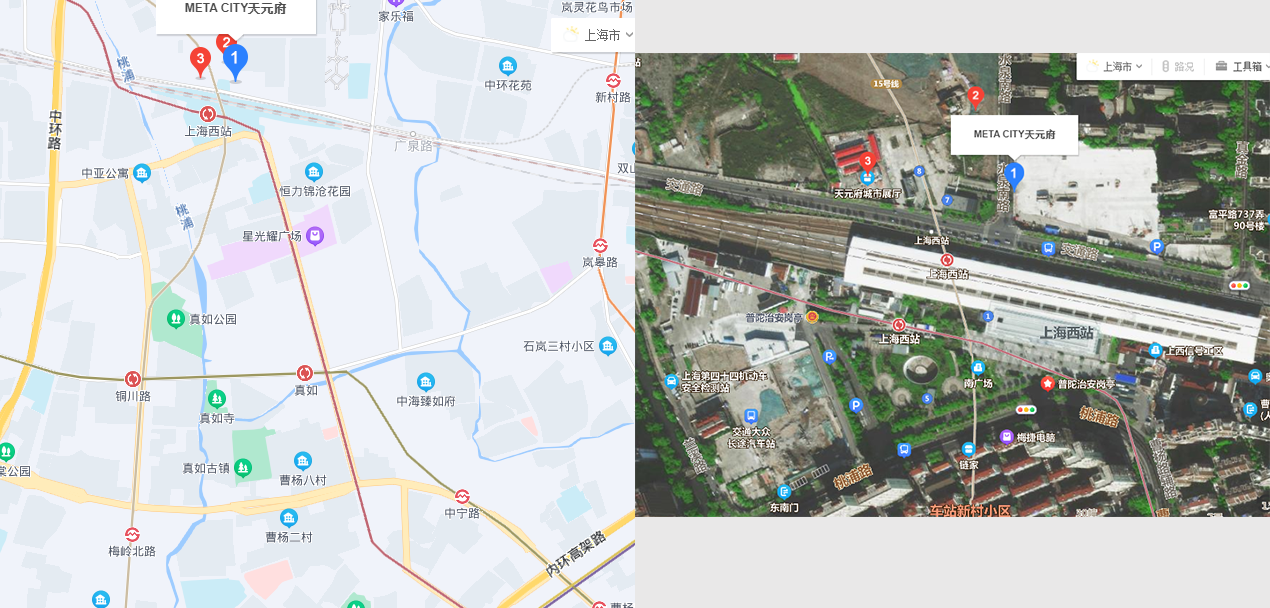Click the 铜川路 metro station icon

point(132,379)
